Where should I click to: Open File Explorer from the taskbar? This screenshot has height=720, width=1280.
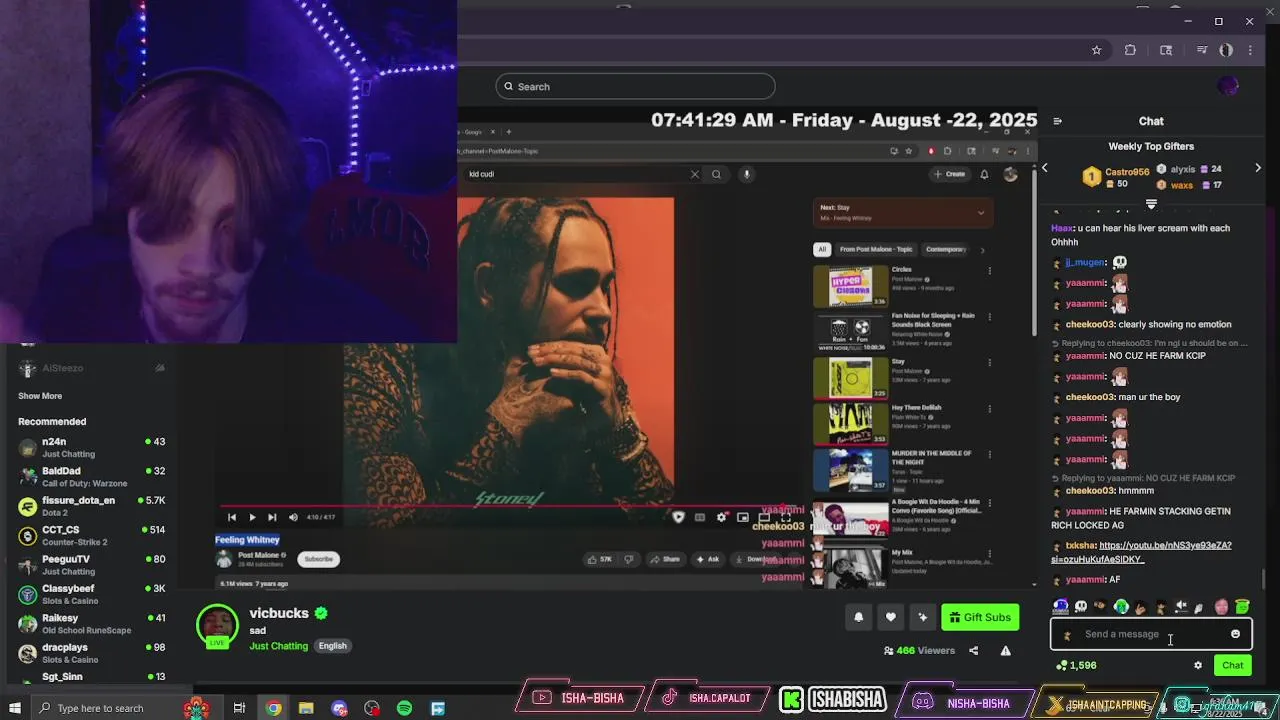coord(306,708)
